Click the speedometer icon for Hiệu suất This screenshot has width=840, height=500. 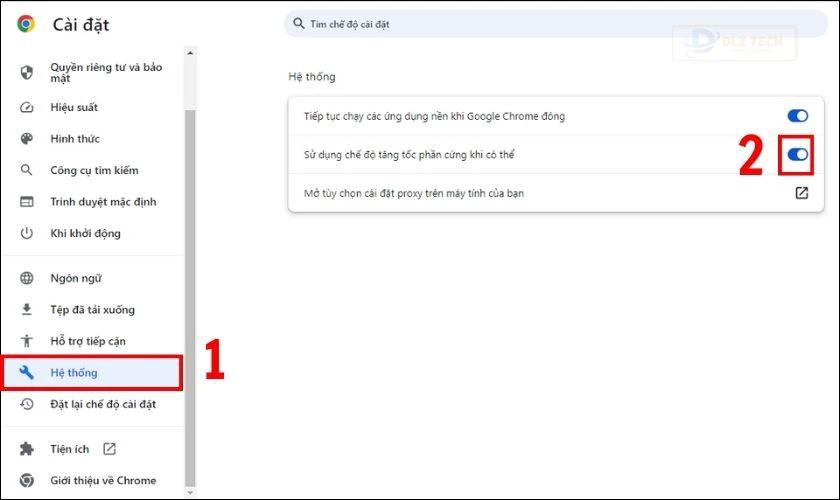pyautogui.click(x=27, y=107)
